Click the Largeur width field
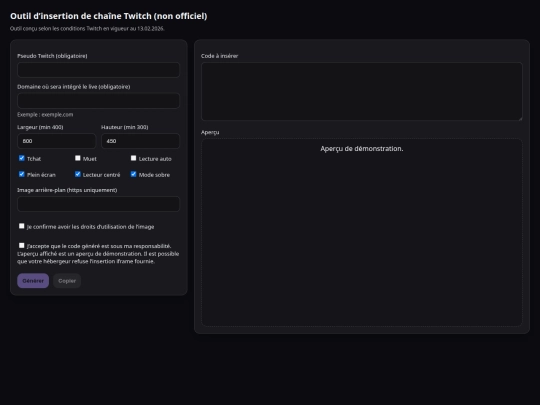 click(56, 141)
